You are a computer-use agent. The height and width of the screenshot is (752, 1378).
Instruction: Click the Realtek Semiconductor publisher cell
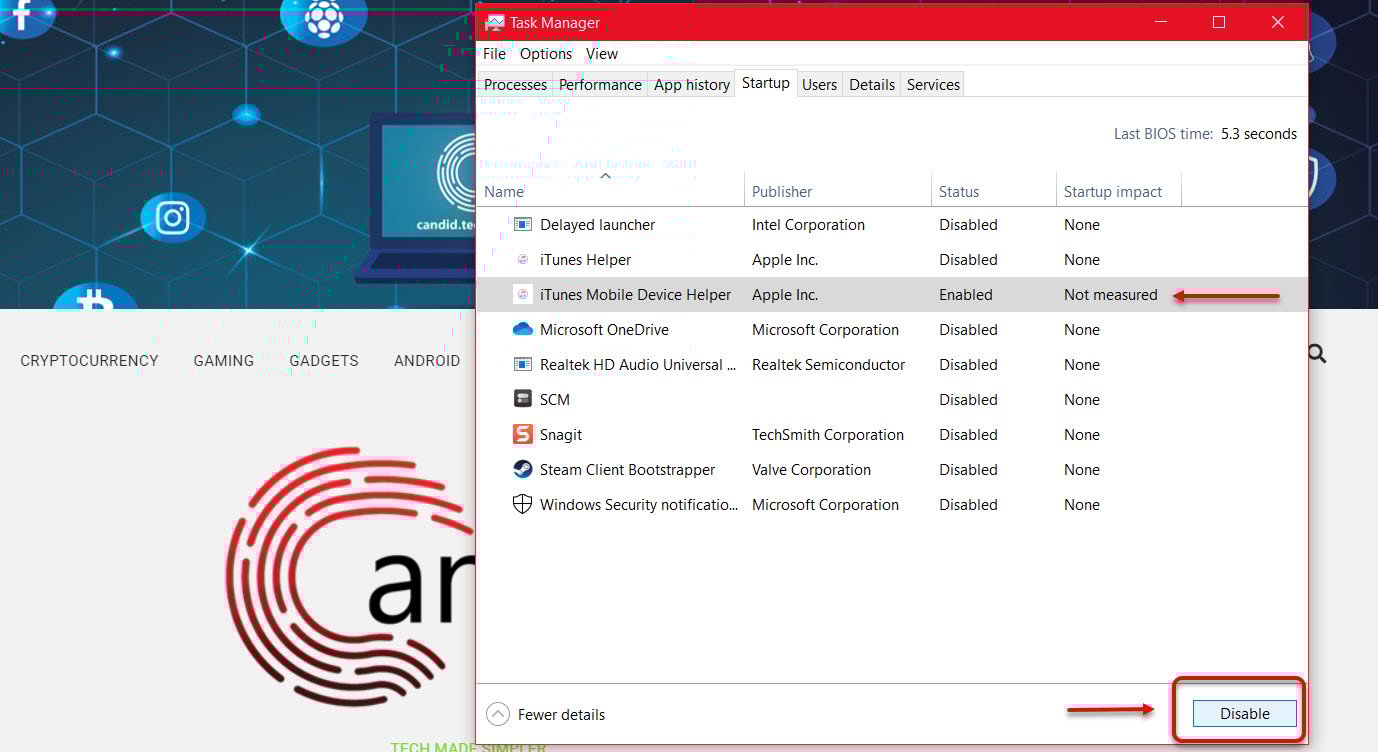click(829, 365)
